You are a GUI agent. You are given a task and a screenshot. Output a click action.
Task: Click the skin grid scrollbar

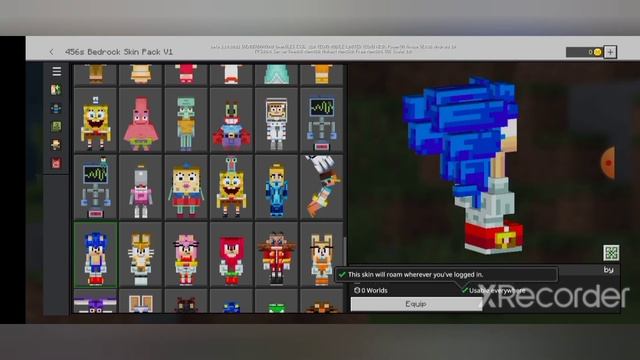coord(345,251)
